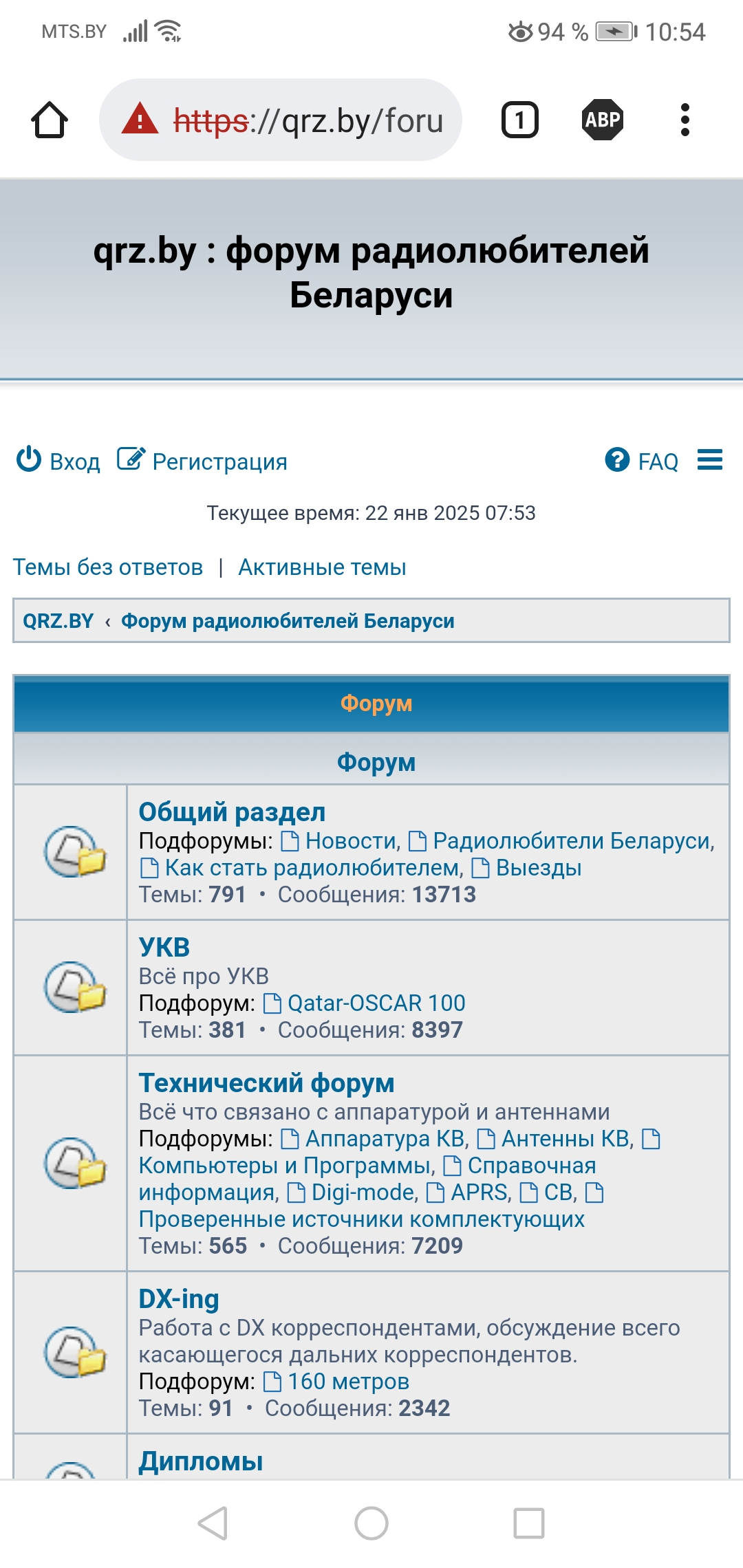This screenshot has width=743, height=1568.
Task: Tap the Вход login link
Action: (59, 461)
